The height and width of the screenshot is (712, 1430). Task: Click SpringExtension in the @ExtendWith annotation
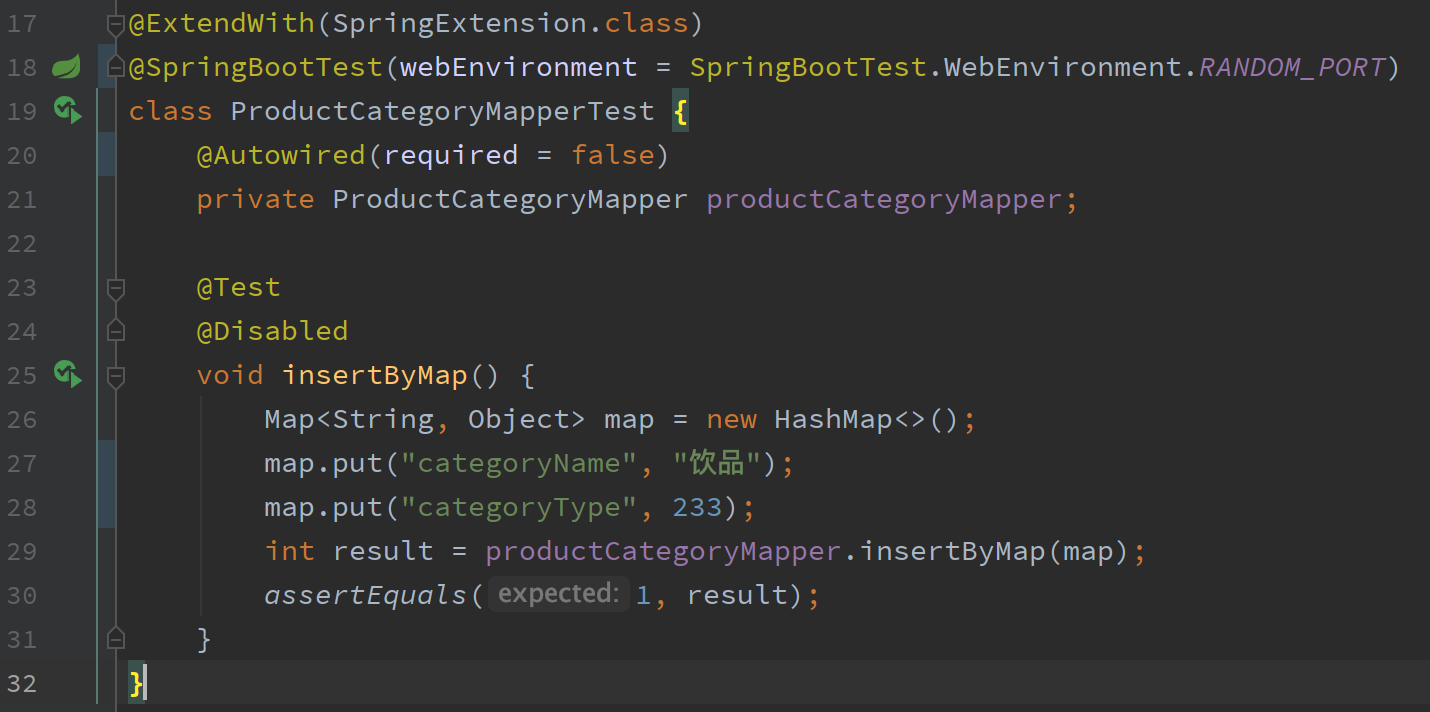[x=460, y=23]
